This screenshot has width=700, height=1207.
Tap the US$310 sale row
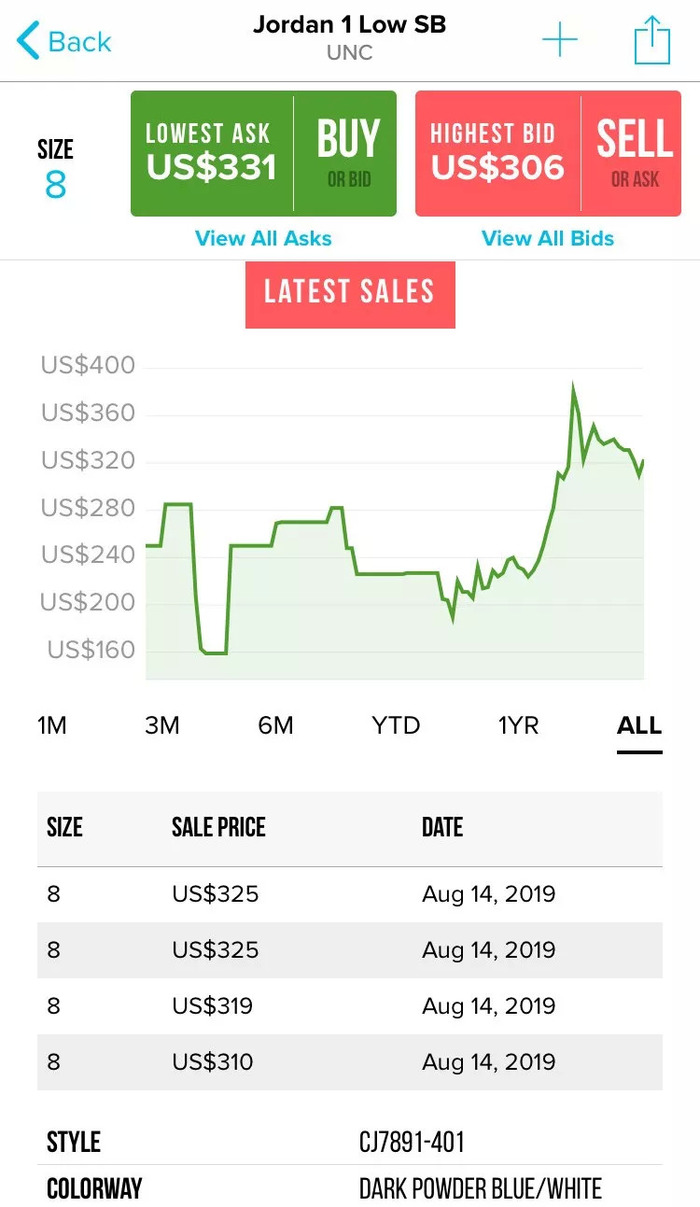[349, 1062]
